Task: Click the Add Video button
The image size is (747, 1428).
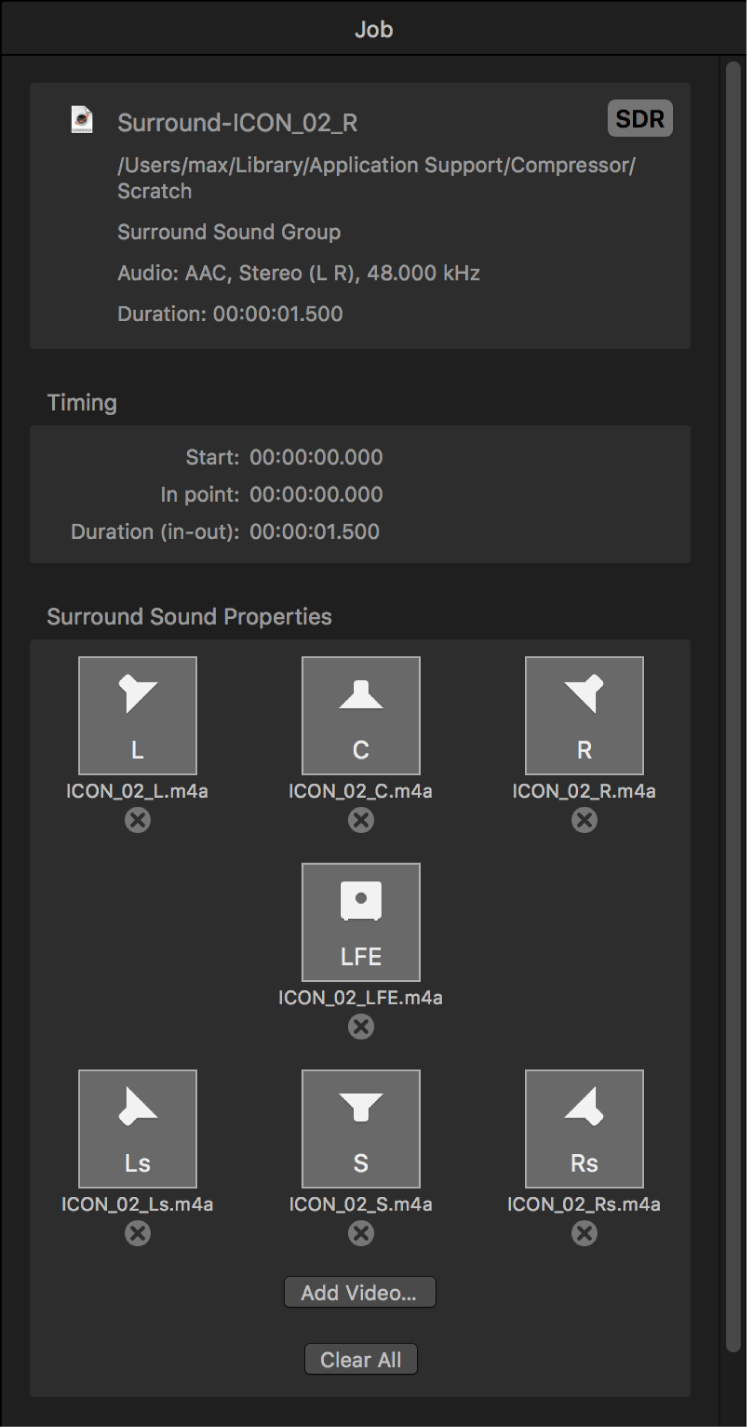Action: click(x=360, y=1291)
